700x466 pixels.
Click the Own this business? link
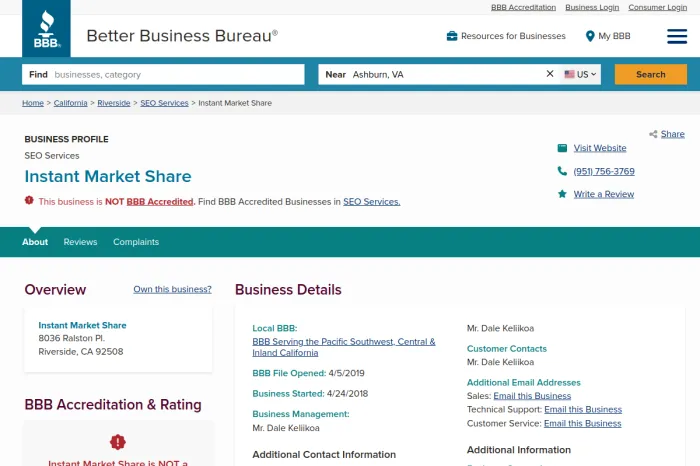point(172,289)
